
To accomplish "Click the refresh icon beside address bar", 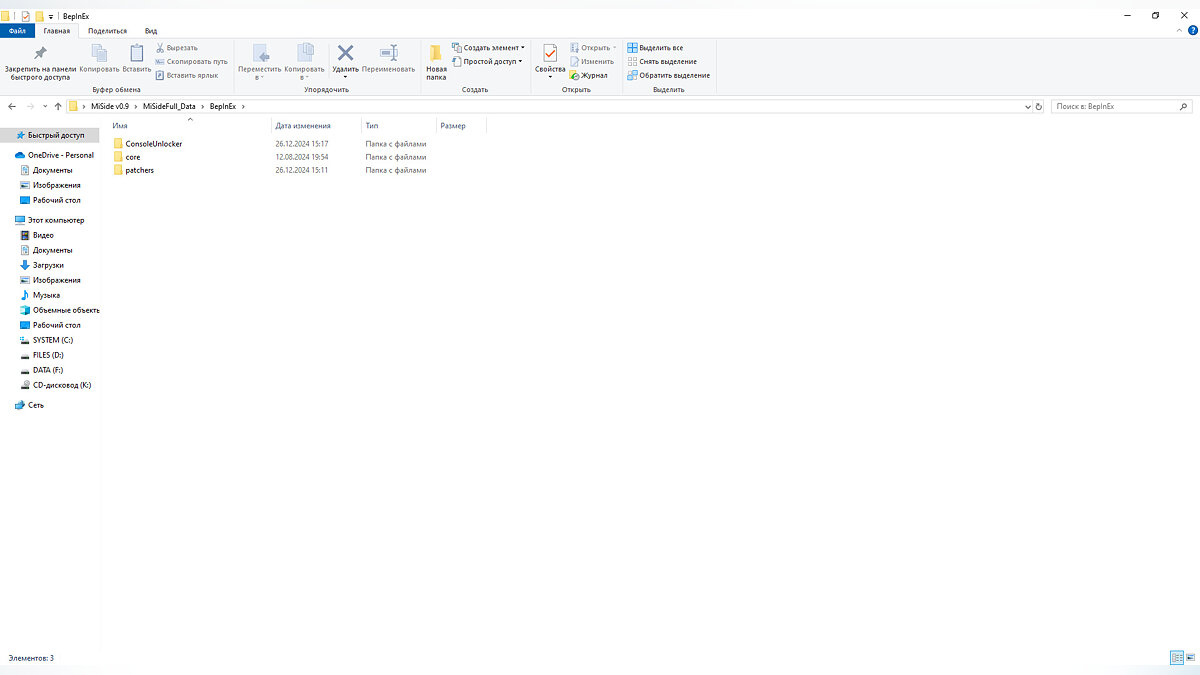I will coord(1039,106).
